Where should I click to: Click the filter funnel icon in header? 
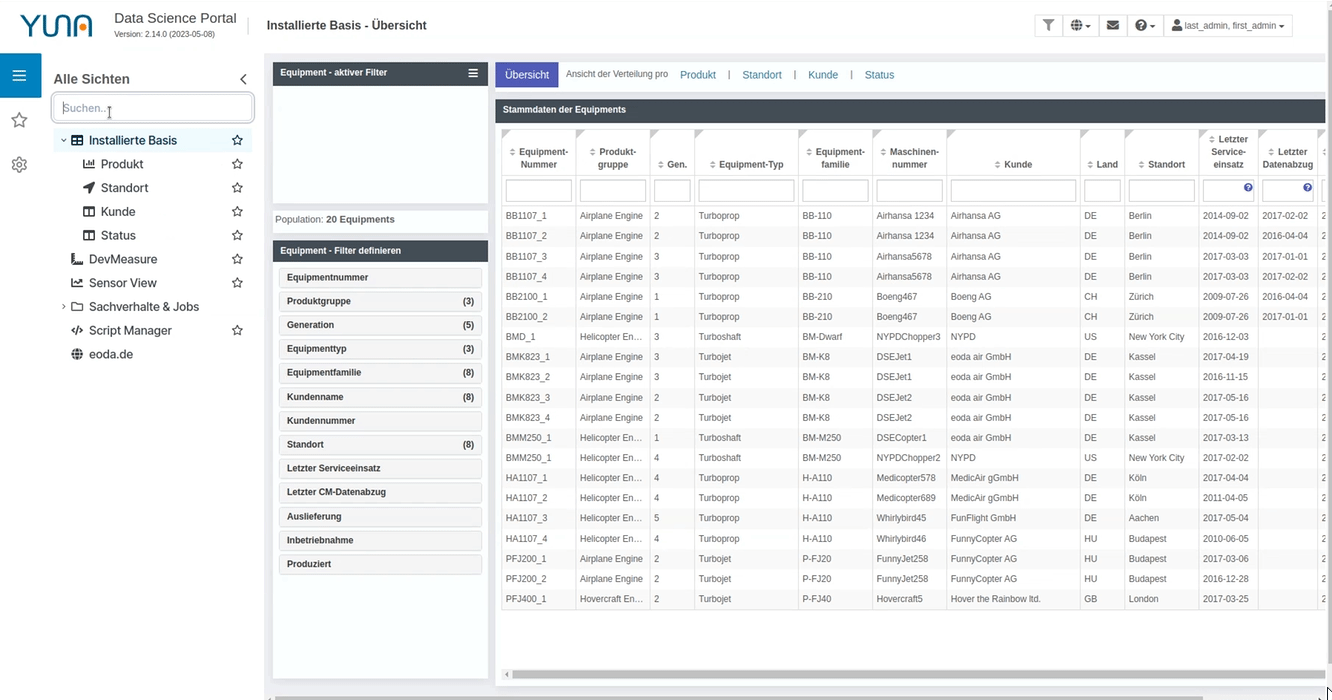coord(1048,25)
